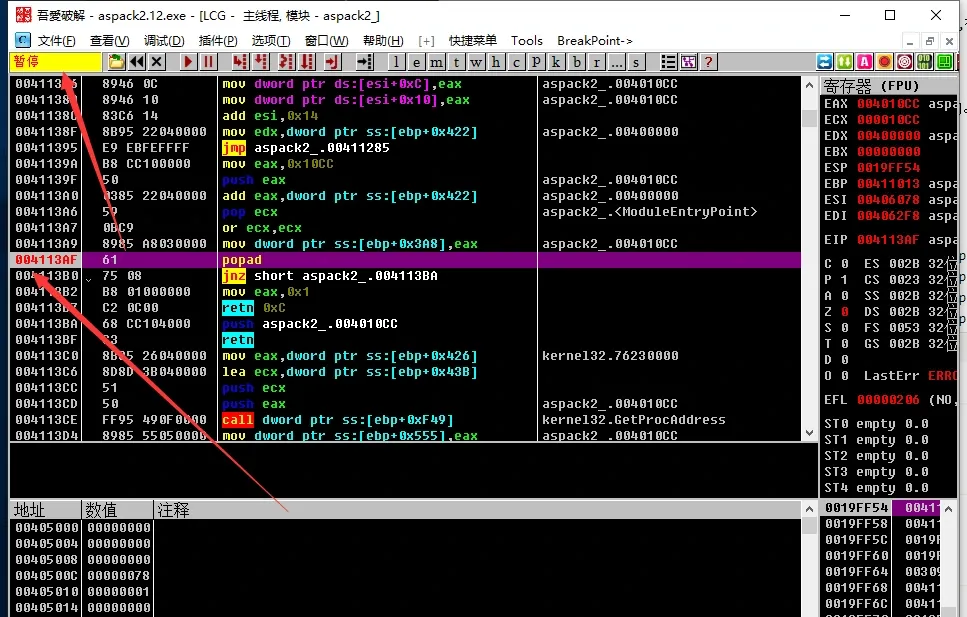Execute till return using the red arrow icon
The width and height of the screenshot is (967, 617).
tap(332, 62)
